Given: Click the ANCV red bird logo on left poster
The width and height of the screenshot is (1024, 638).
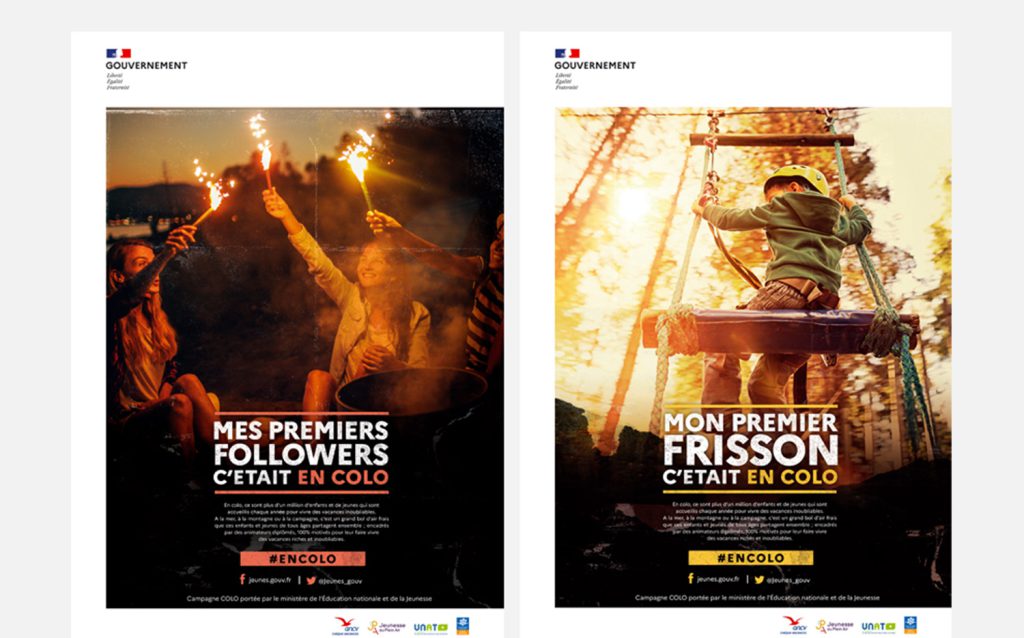Looking at the screenshot, I should 346,626.
